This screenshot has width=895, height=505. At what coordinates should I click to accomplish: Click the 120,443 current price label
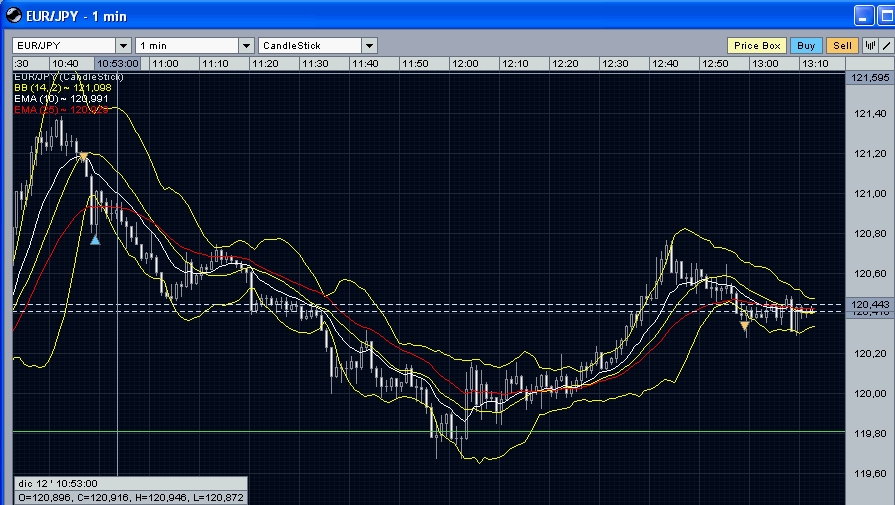tap(869, 304)
